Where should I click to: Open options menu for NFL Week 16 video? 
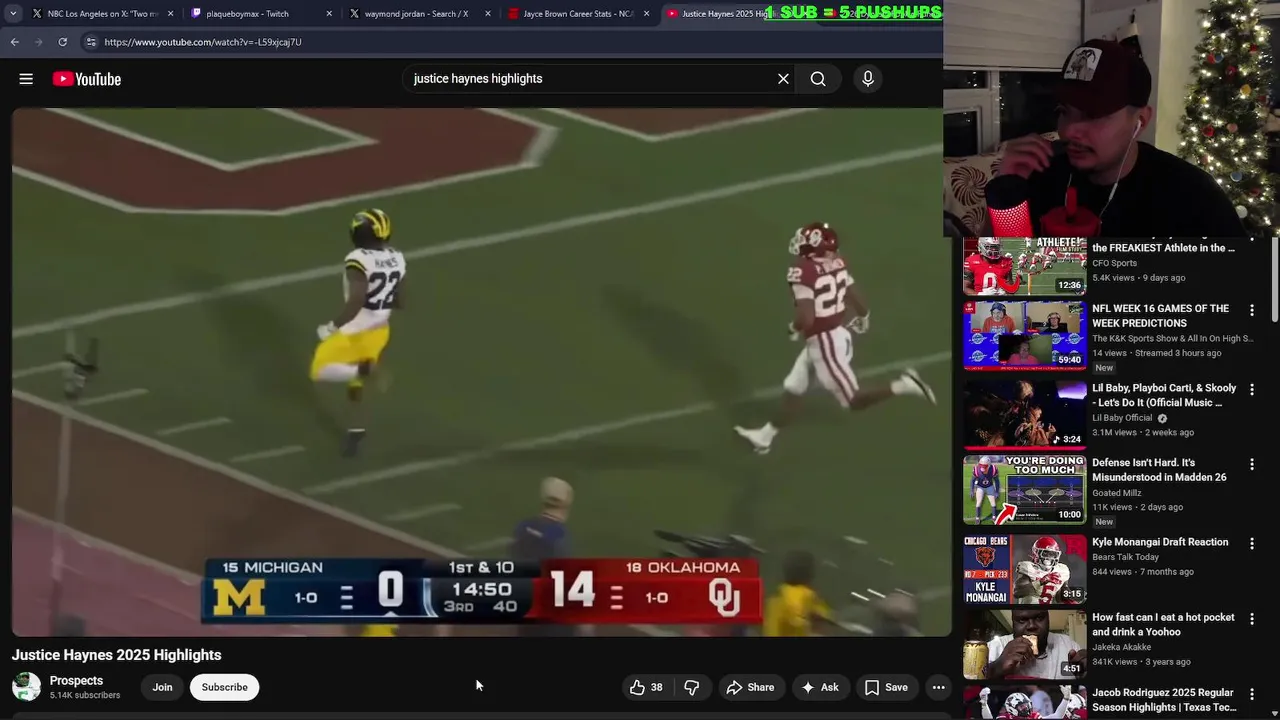(1251, 311)
